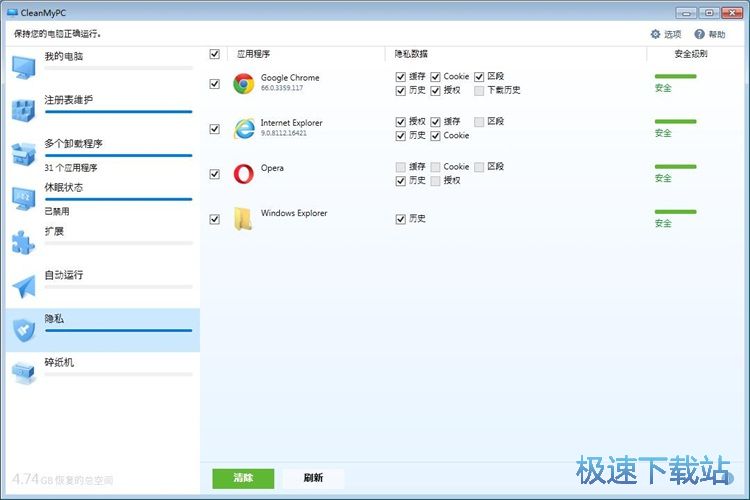The width and height of the screenshot is (750, 500).
Task: Toggle Internet Explorer's Cookie checkbox
Action: pyautogui.click(x=435, y=136)
